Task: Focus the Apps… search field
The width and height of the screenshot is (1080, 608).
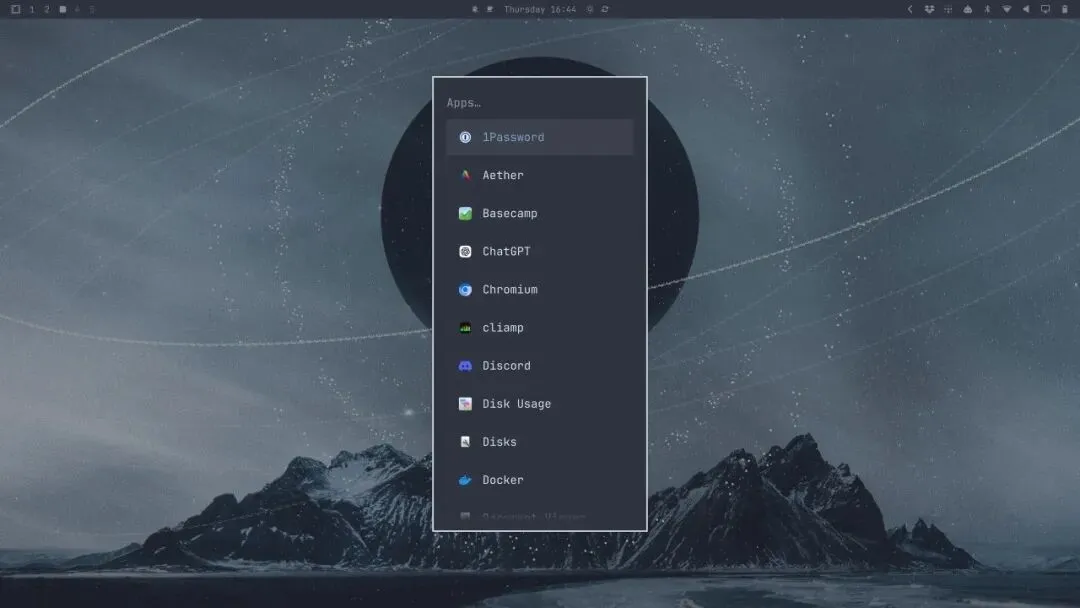Action: pyautogui.click(x=539, y=103)
